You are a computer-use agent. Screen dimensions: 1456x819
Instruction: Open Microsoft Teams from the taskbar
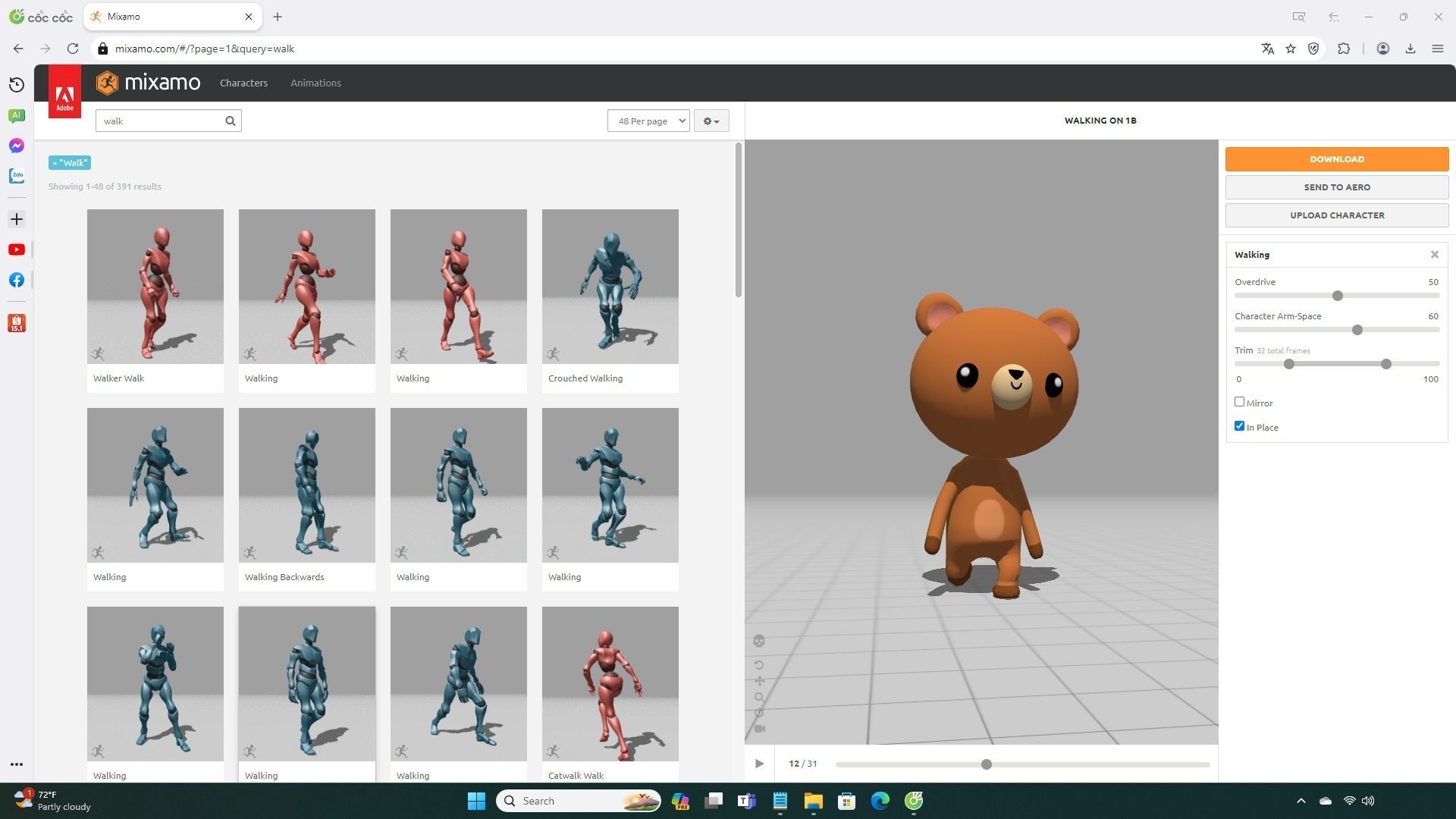tap(746, 801)
